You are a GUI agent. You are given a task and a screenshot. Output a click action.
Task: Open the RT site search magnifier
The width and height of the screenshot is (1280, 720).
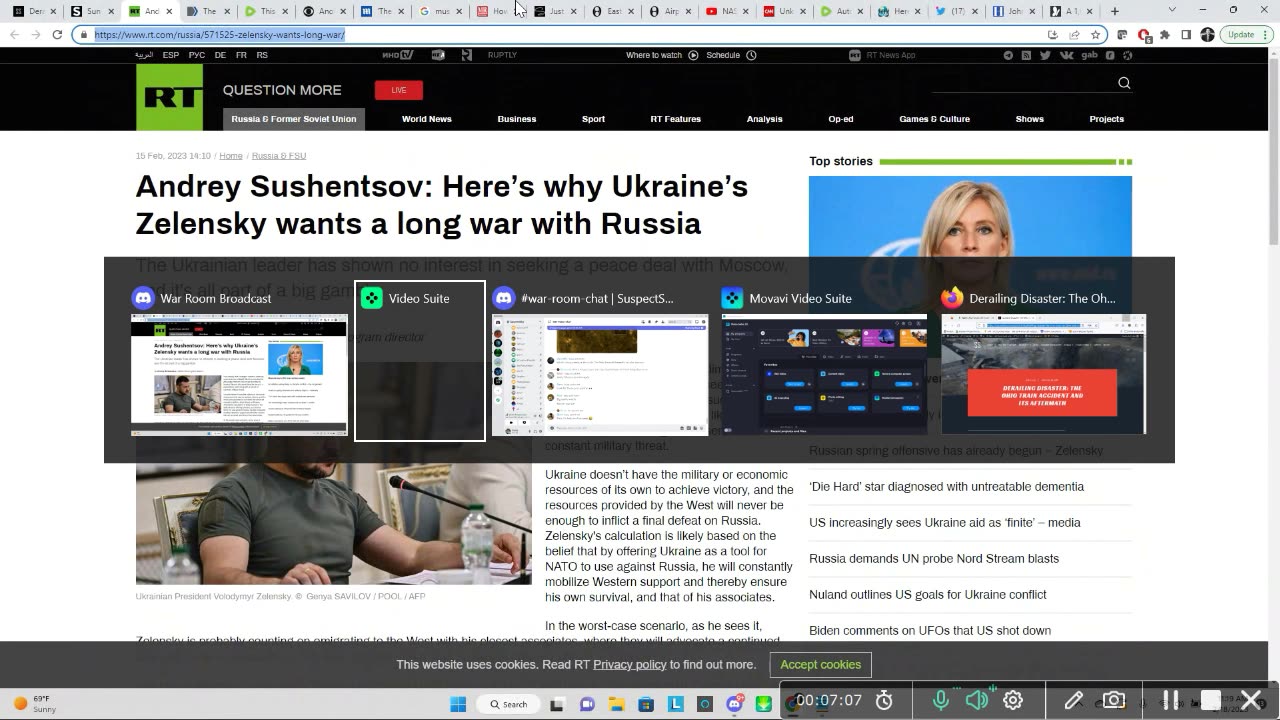(1124, 83)
